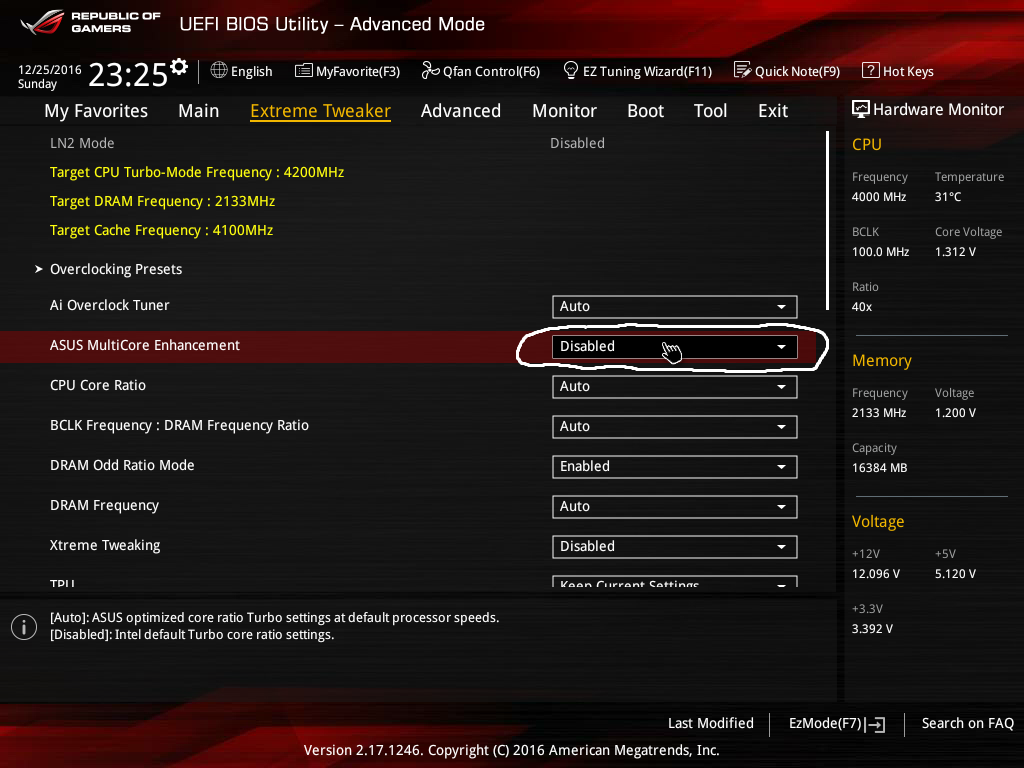Click the info icon beside help text
Viewport: 1024px width, 768px height.
[x=24, y=627]
